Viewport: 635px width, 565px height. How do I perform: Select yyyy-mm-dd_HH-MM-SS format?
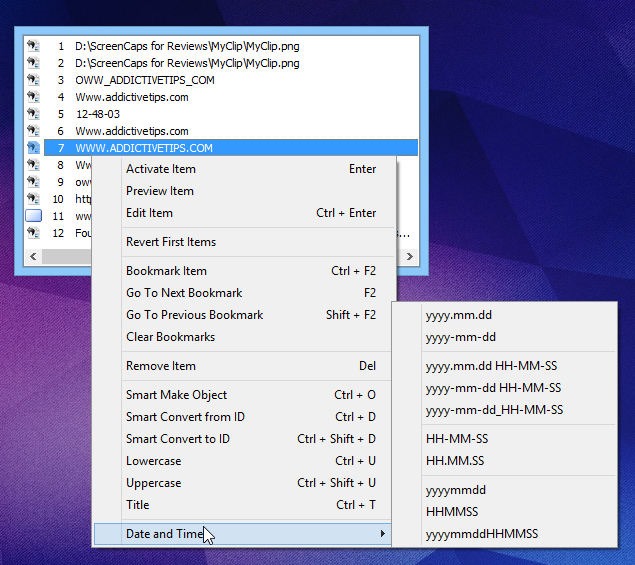[505, 409]
